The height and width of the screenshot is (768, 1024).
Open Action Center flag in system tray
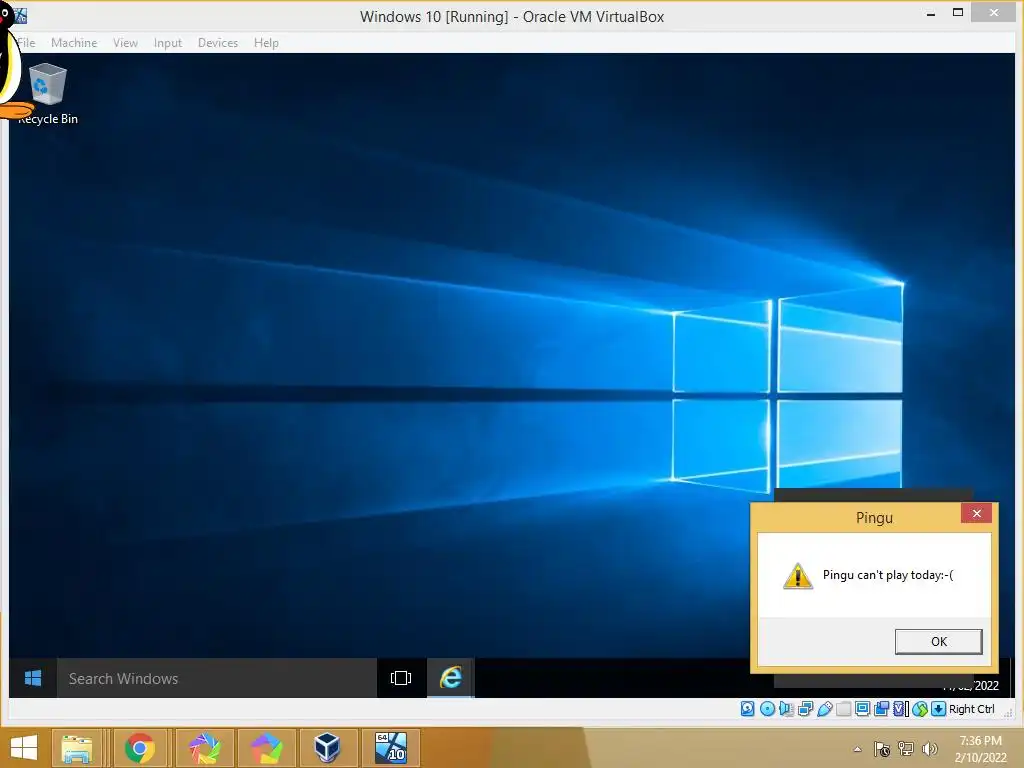point(882,749)
